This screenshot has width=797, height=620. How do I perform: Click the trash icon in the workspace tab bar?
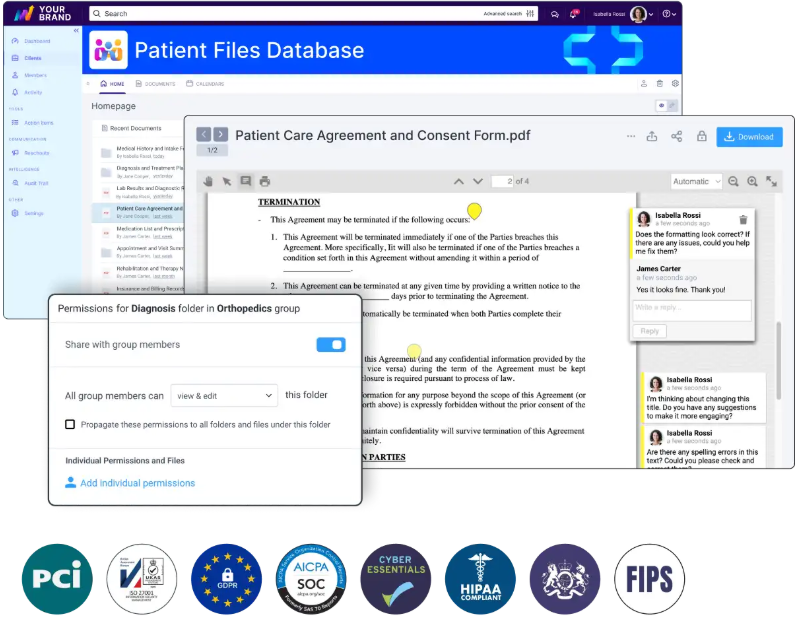[x=659, y=83]
